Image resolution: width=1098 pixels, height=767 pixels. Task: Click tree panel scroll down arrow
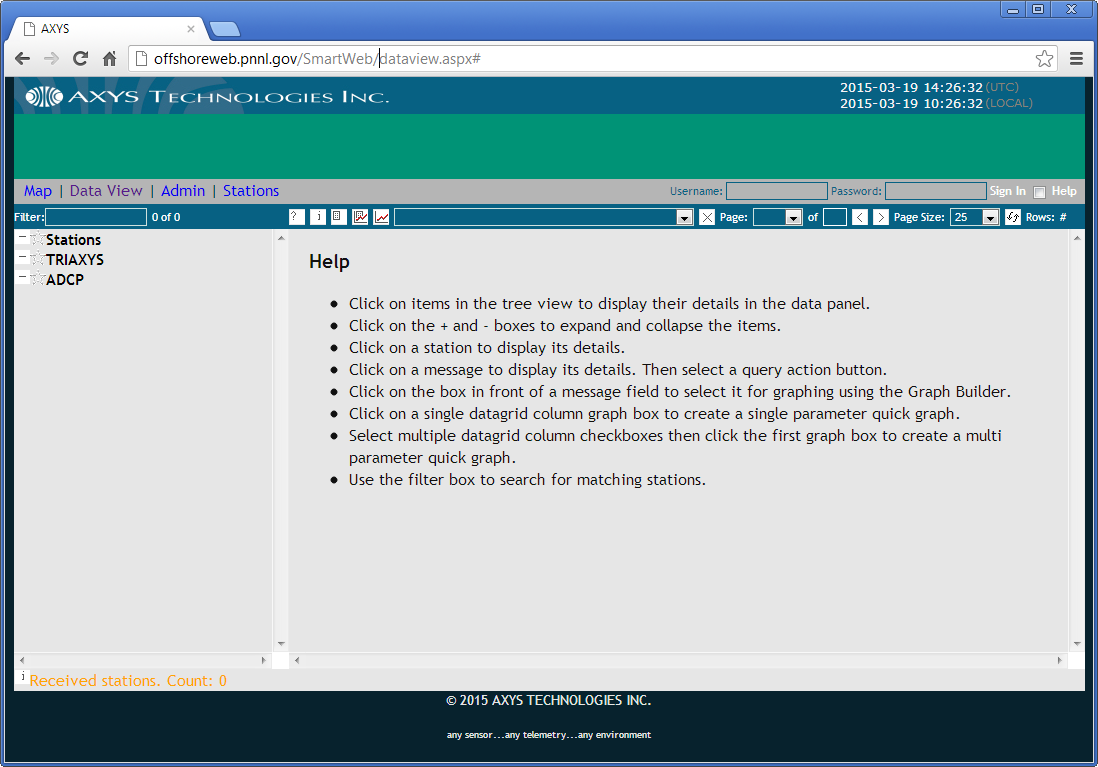281,643
